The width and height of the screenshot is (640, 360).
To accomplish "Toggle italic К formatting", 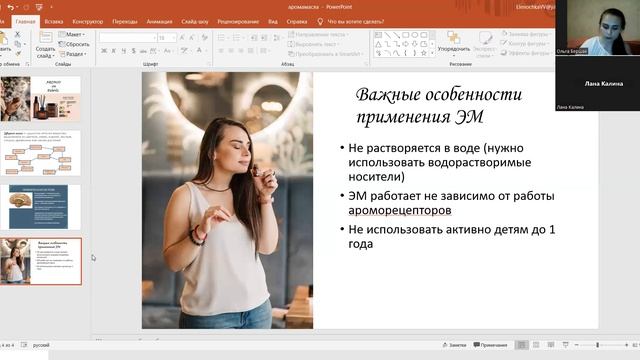I will (x=113, y=51).
